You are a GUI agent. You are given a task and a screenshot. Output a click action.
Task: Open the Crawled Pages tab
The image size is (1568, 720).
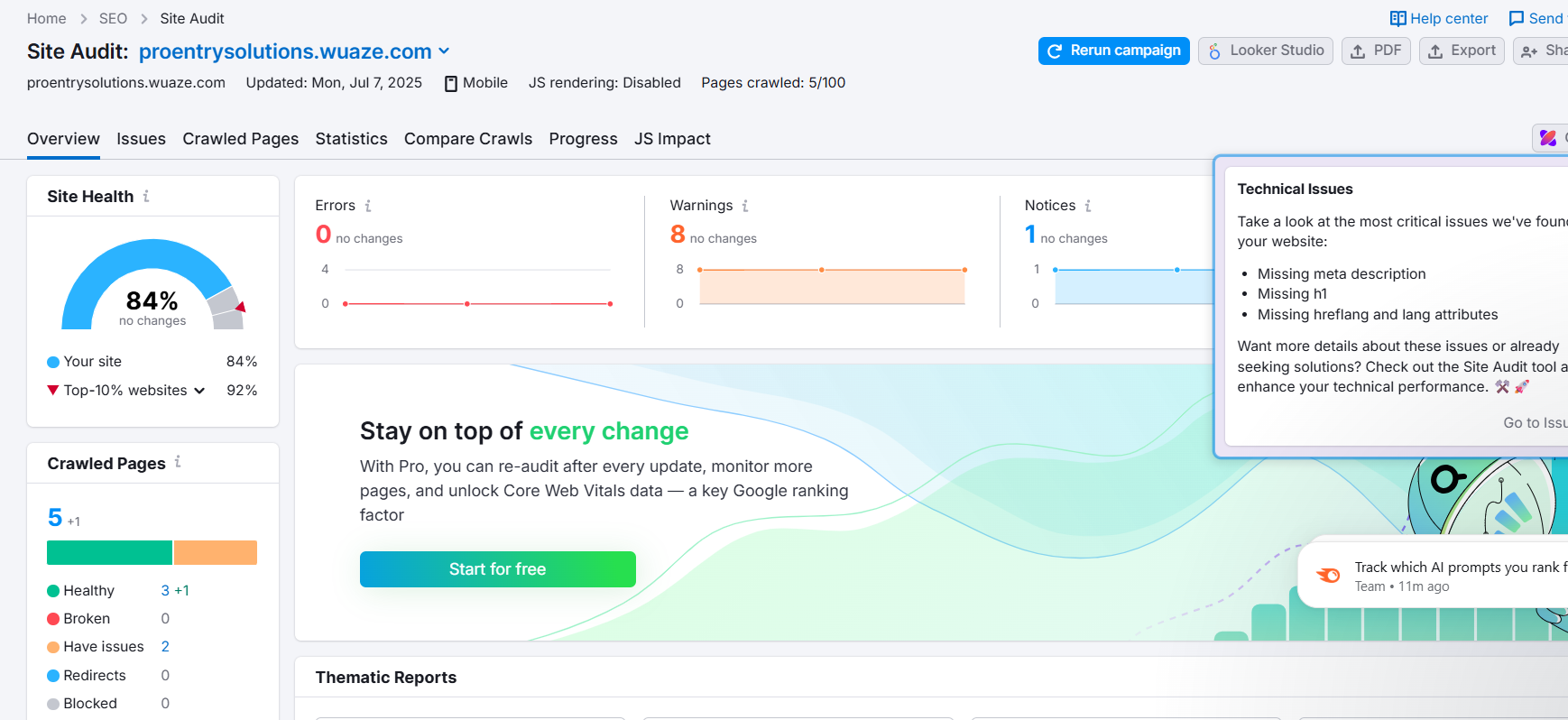click(240, 139)
